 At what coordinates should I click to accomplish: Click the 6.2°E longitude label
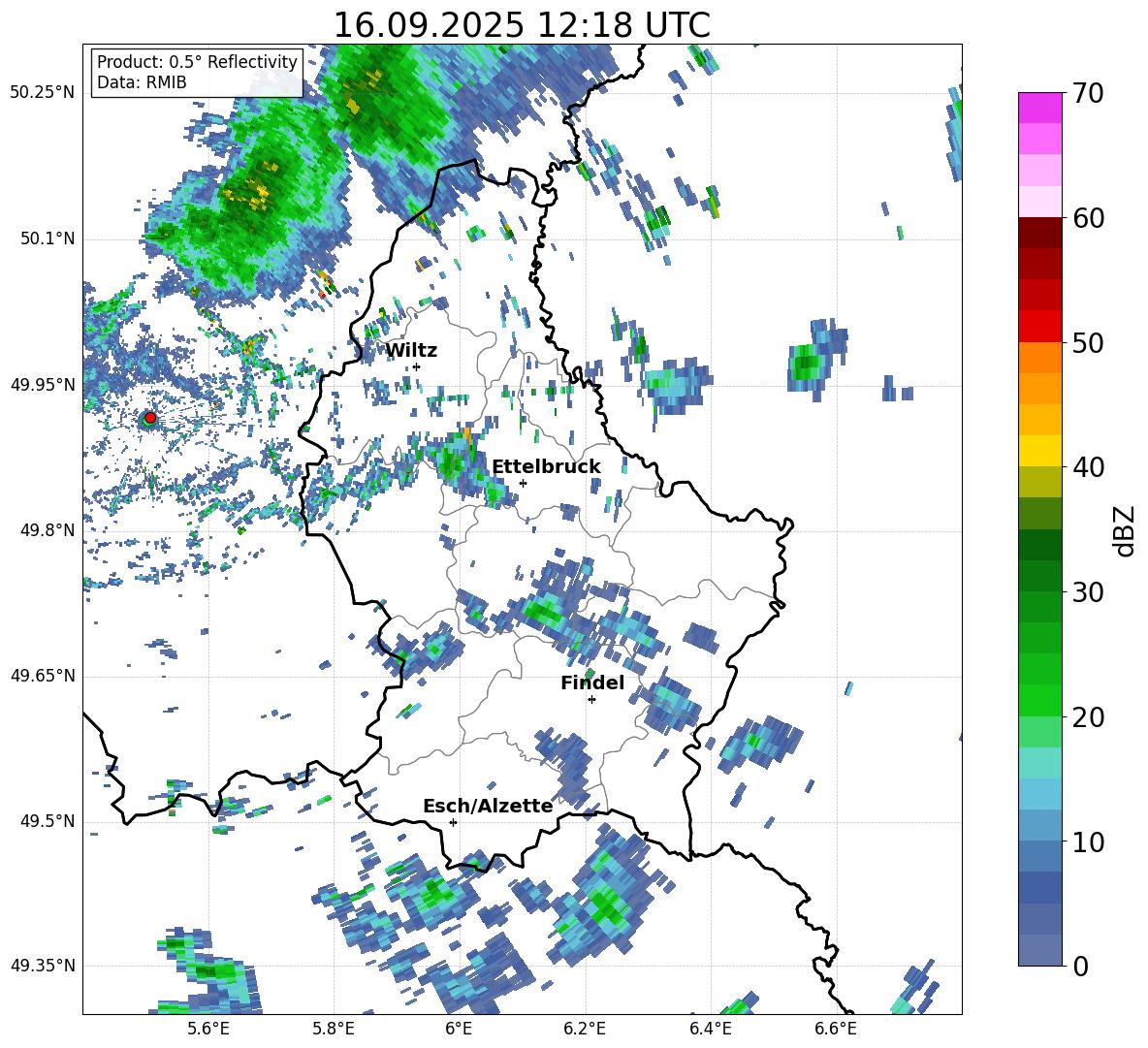tap(585, 1030)
